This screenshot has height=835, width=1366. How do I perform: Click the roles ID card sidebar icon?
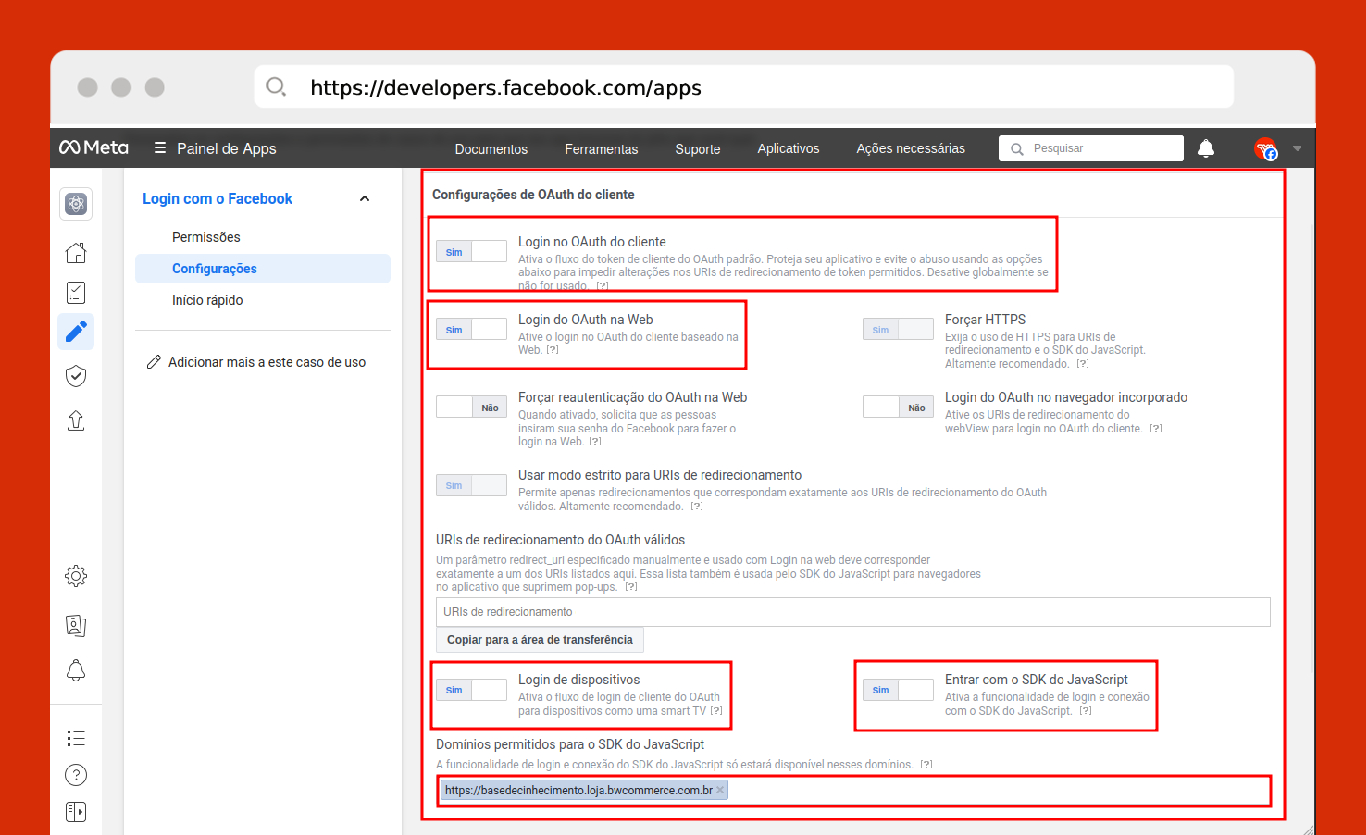[76, 625]
